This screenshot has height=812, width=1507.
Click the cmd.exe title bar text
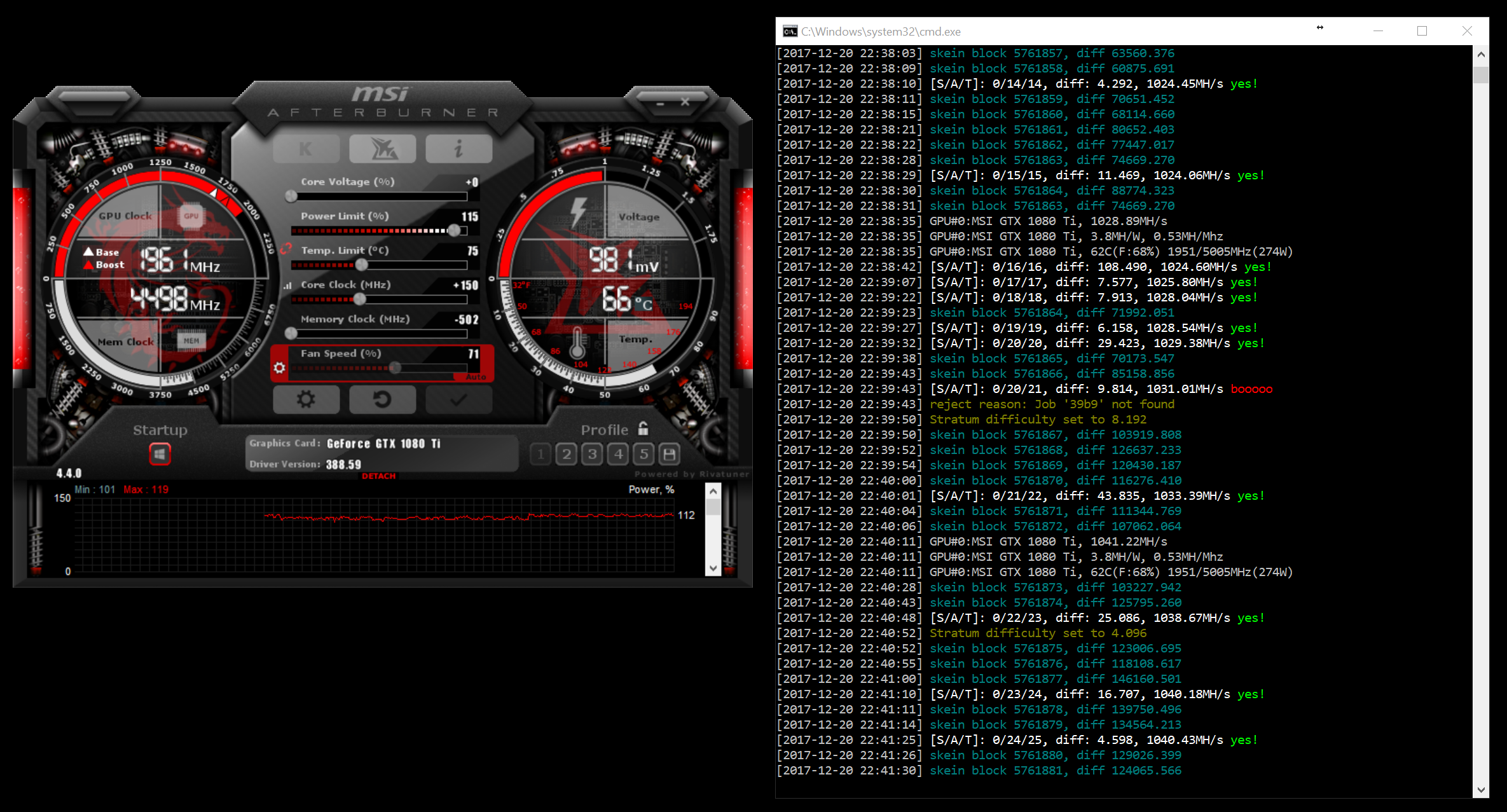[x=881, y=32]
